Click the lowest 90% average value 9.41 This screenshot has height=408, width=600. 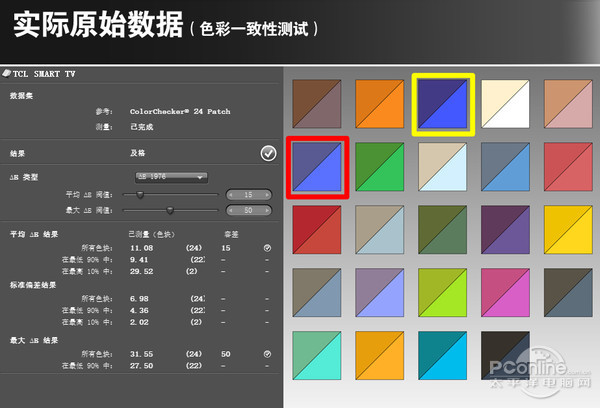pos(139,259)
